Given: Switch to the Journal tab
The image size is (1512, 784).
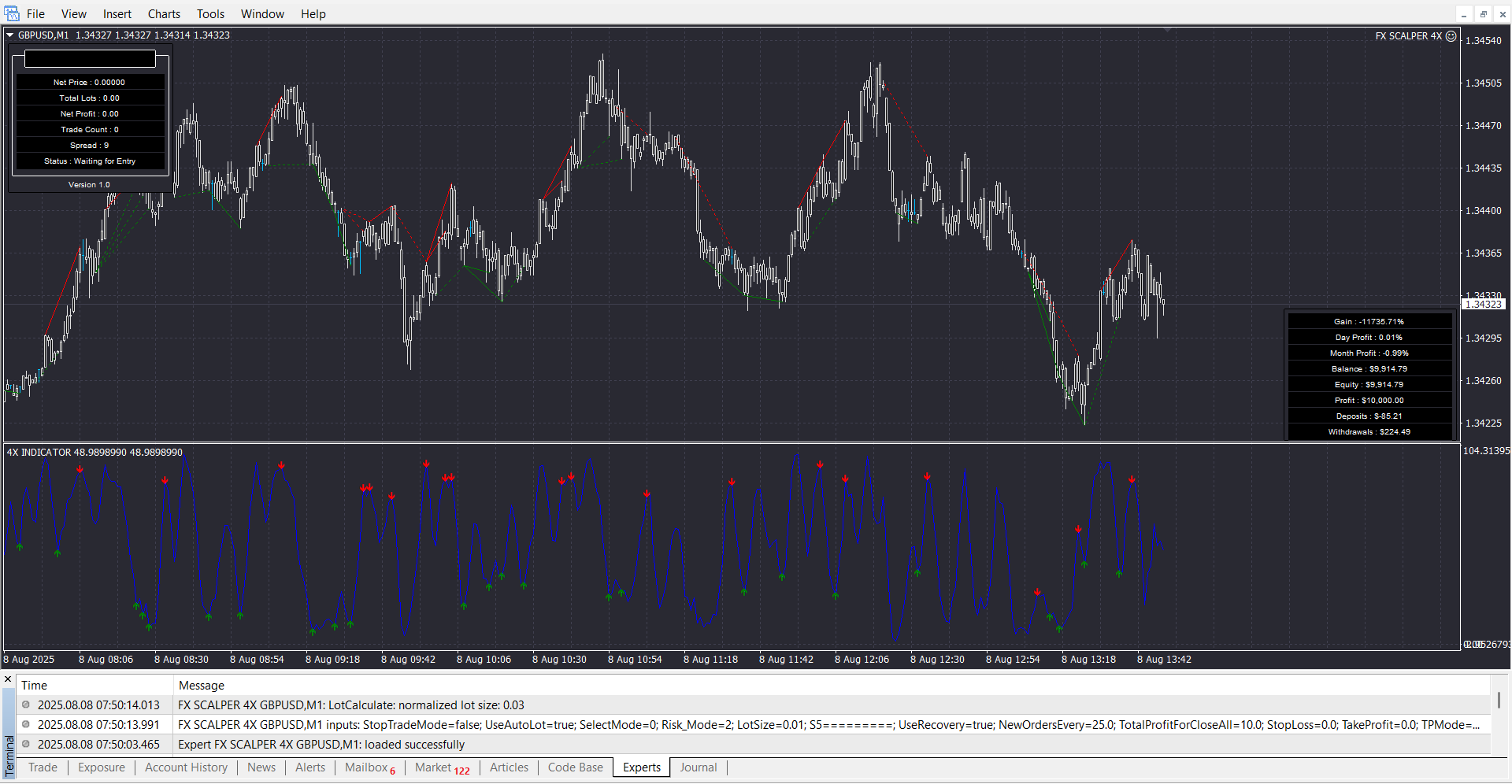Looking at the screenshot, I should click(x=698, y=767).
